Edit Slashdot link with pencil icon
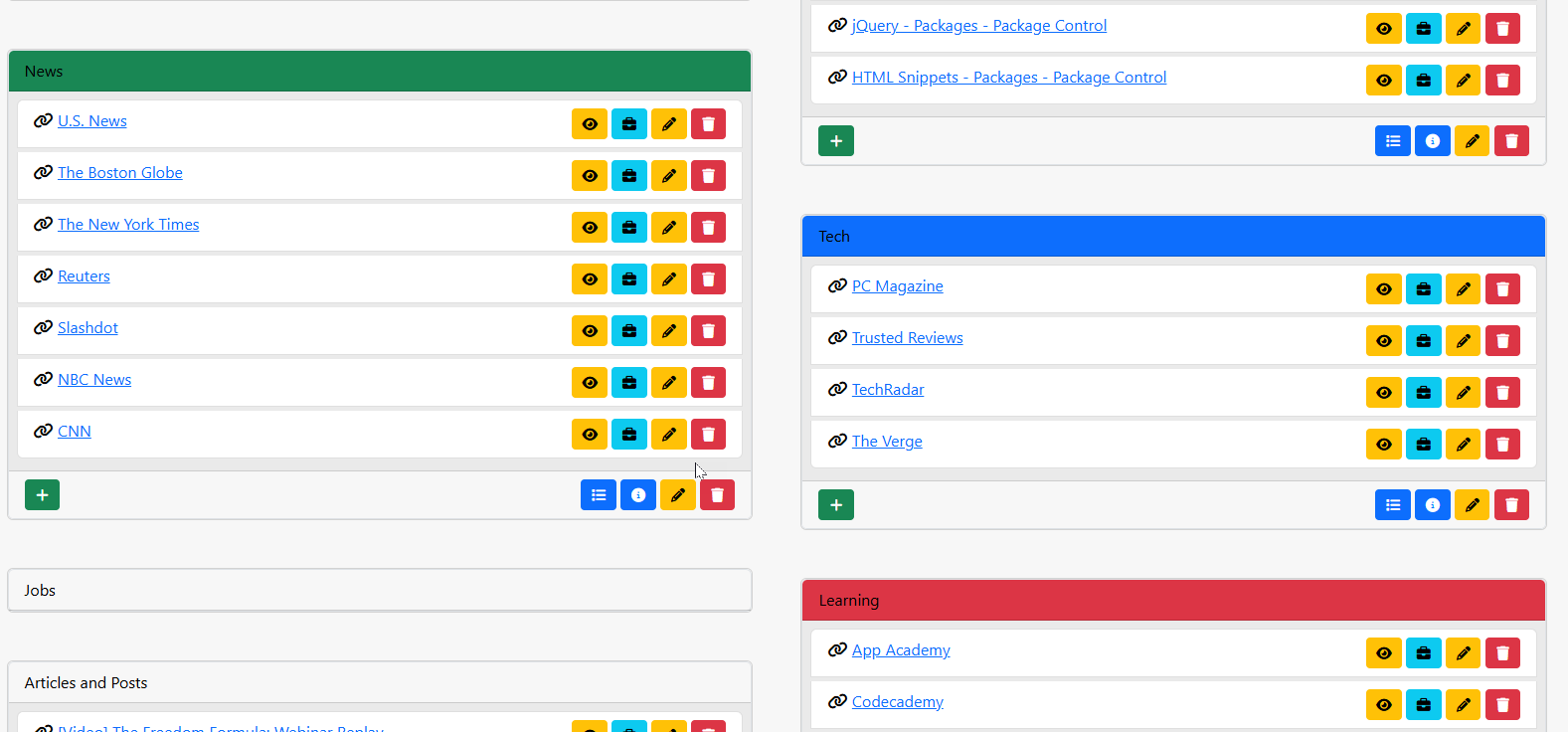The image size is (1568, 732). (669, 331)
